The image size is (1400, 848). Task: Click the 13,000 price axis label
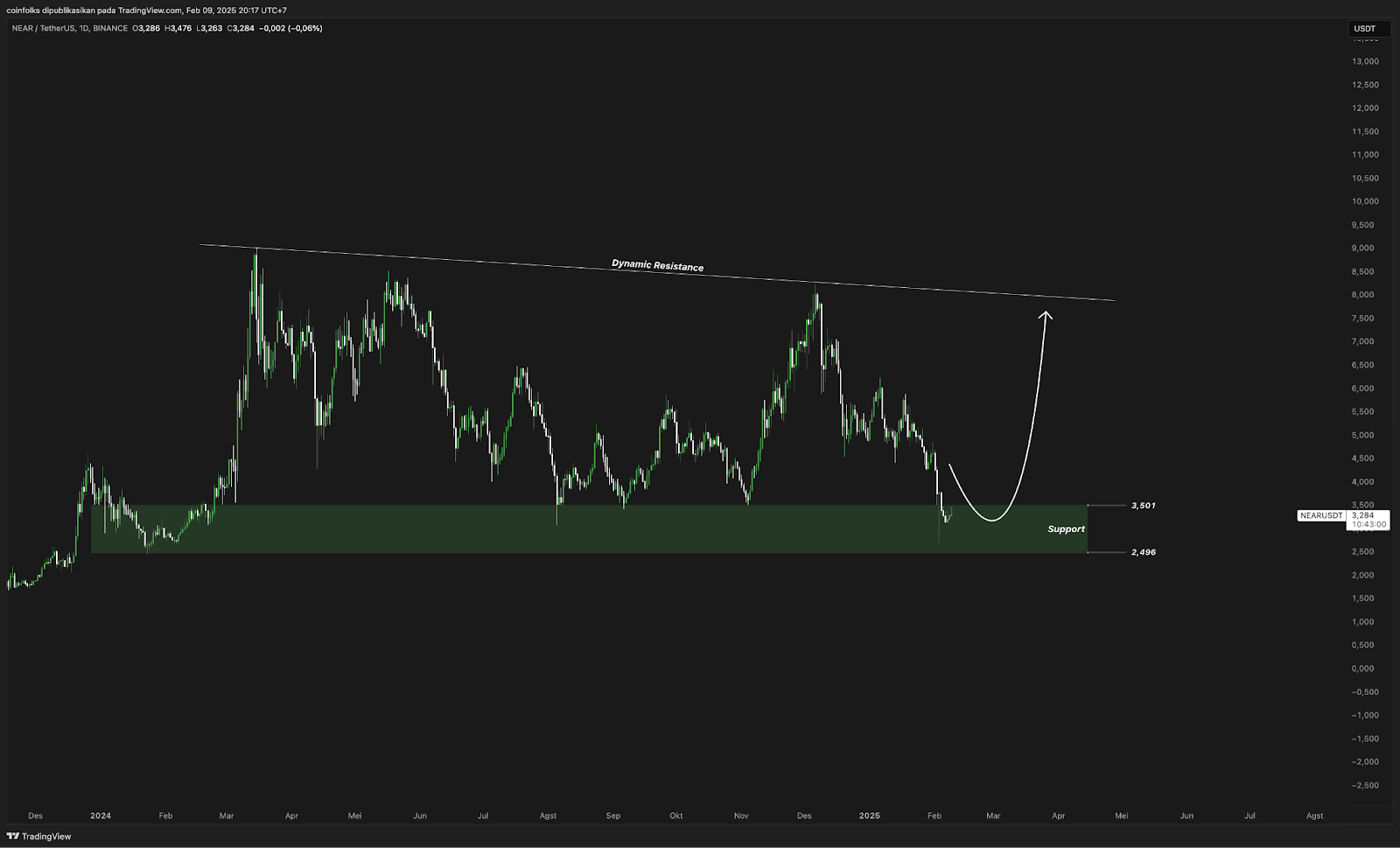1365,61
